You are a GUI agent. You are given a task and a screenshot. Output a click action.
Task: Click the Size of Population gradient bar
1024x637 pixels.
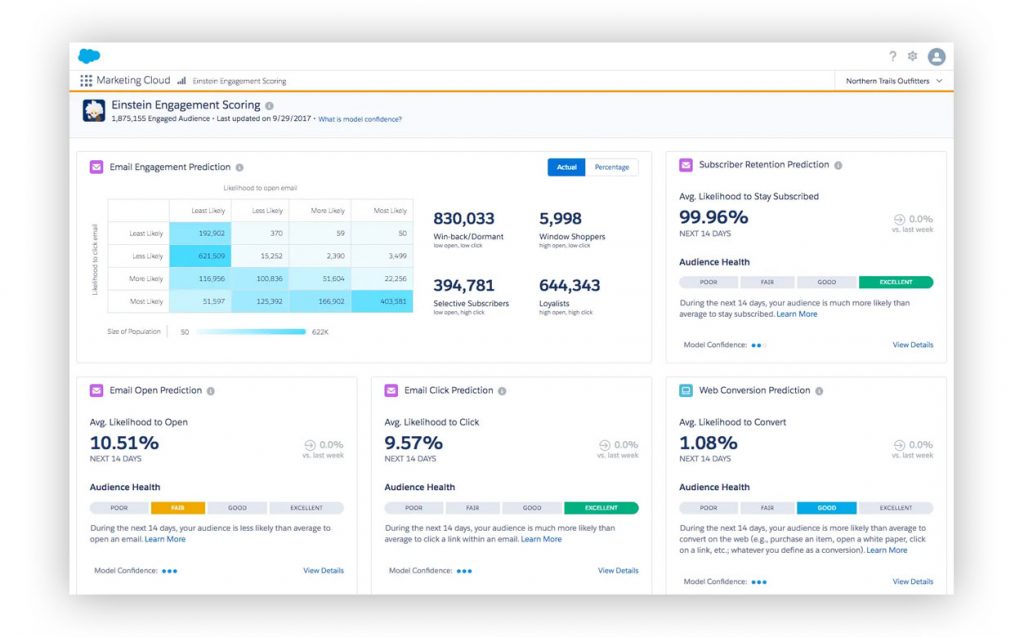click(x=251, y=332)
